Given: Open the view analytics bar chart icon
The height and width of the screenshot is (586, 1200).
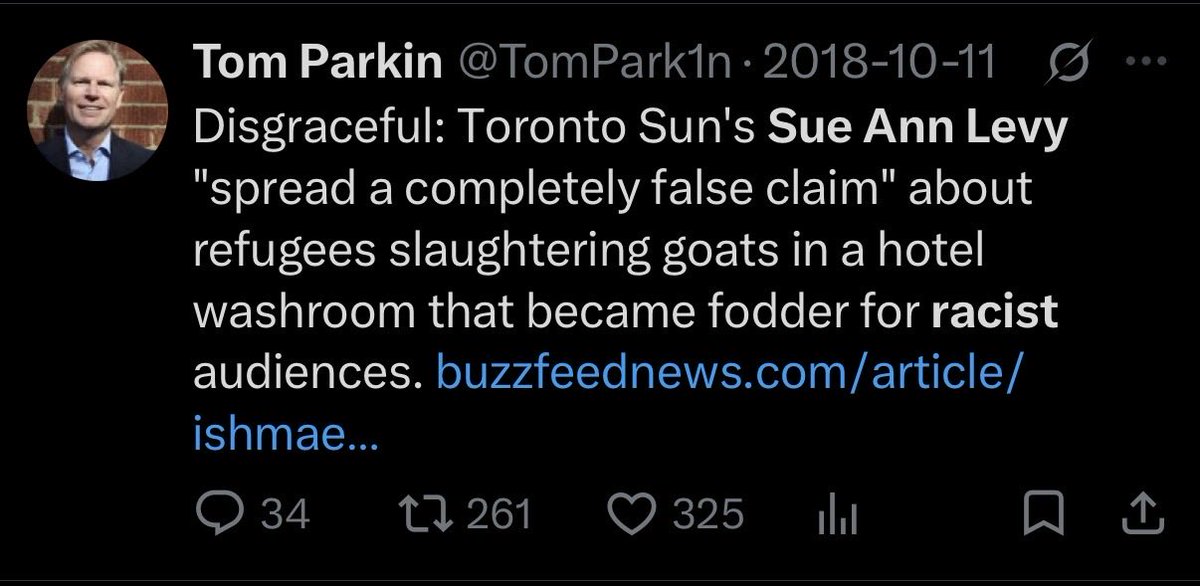Looking at the screenshot, I should tap(832, 516).
